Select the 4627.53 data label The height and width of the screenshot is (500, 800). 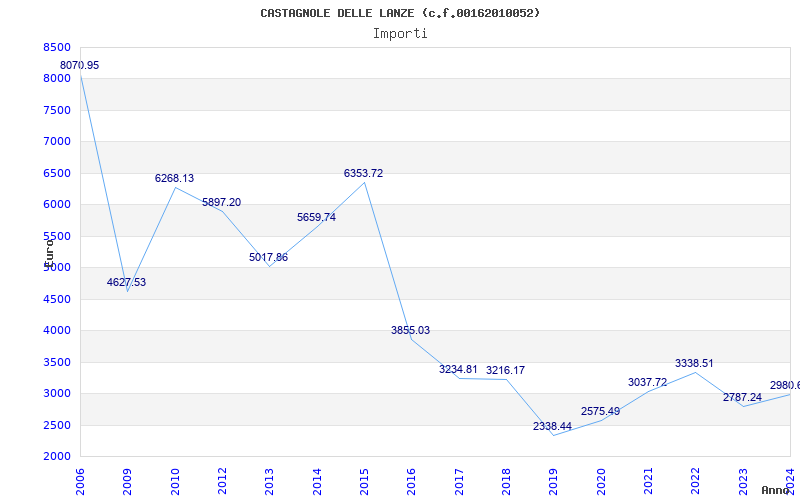tap(127, 282)
